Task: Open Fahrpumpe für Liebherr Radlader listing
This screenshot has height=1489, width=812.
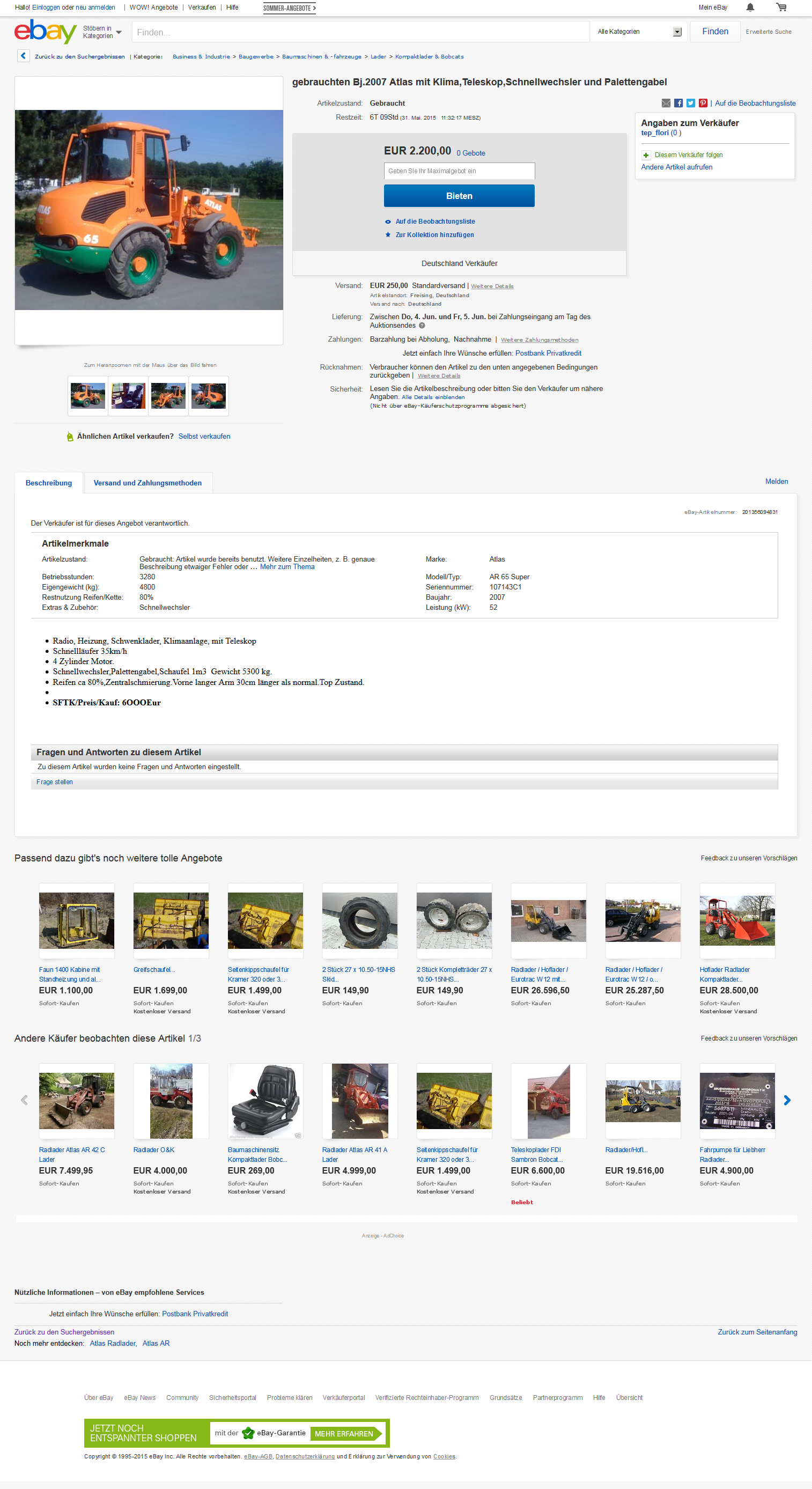Action: point(732,1154)
